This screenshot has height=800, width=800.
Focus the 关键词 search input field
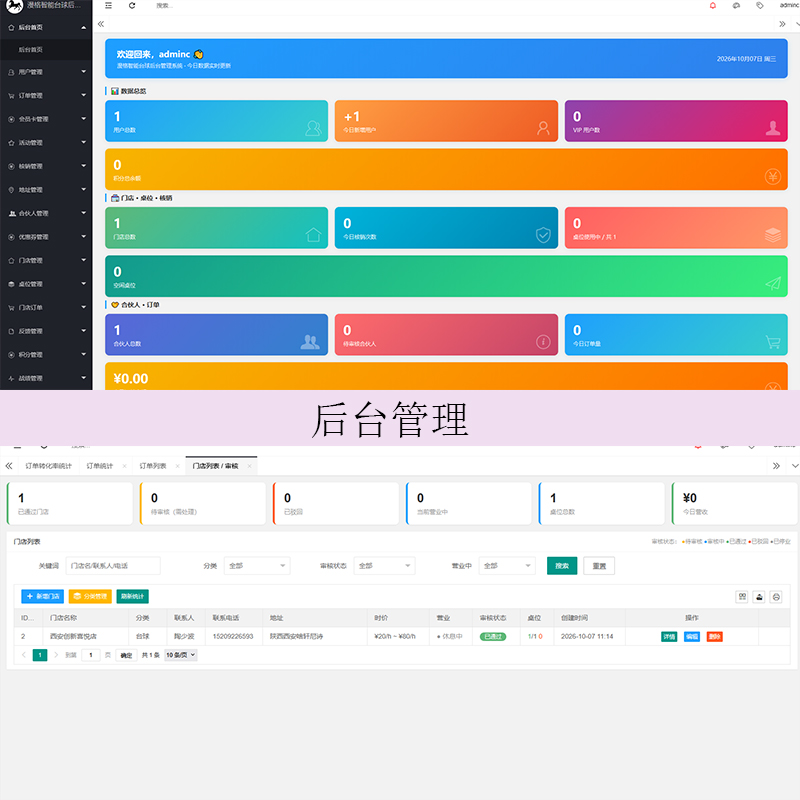click(113, 566)
